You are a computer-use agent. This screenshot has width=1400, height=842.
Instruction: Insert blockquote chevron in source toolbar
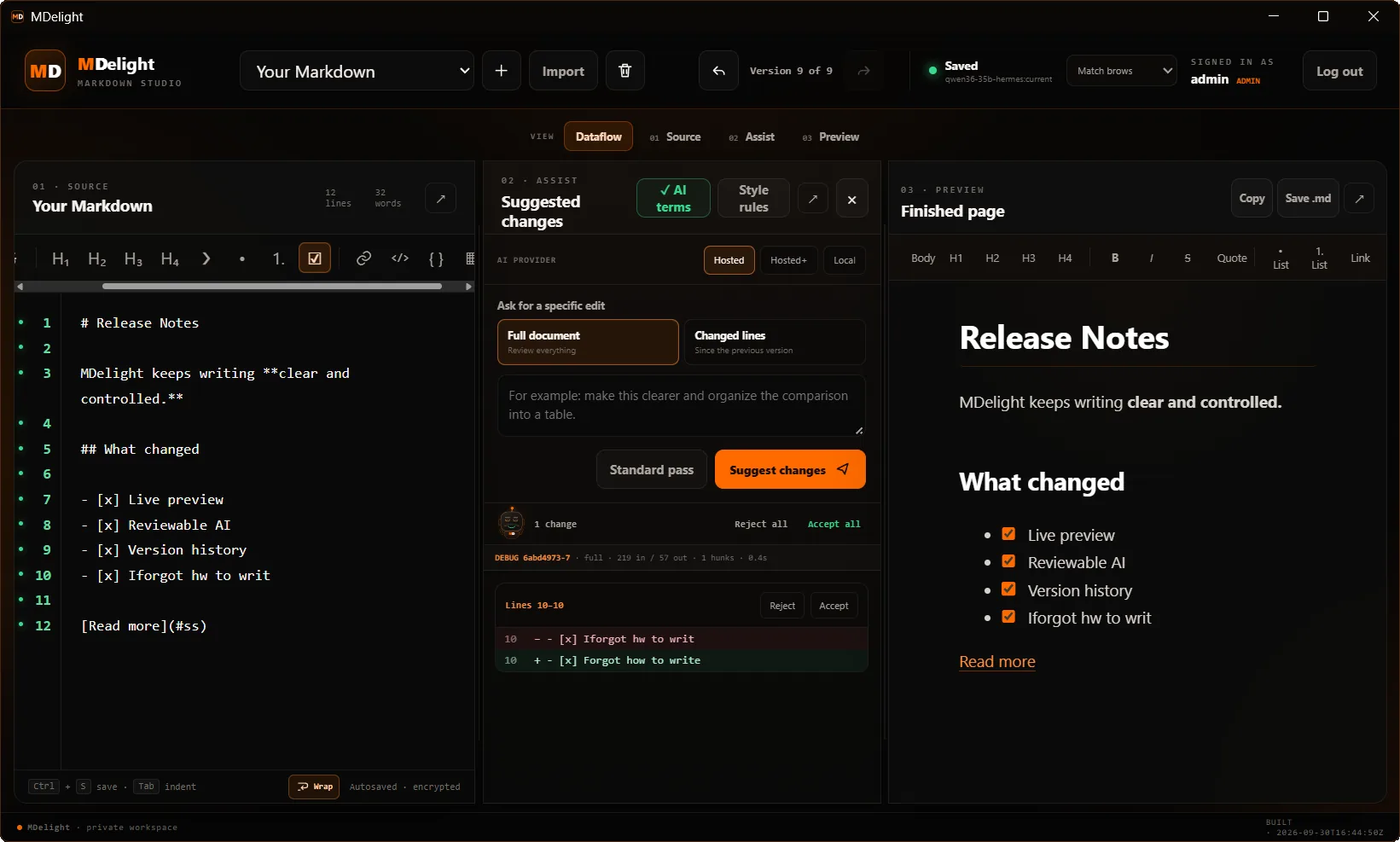pyautogui.click(x=206, y=258)
